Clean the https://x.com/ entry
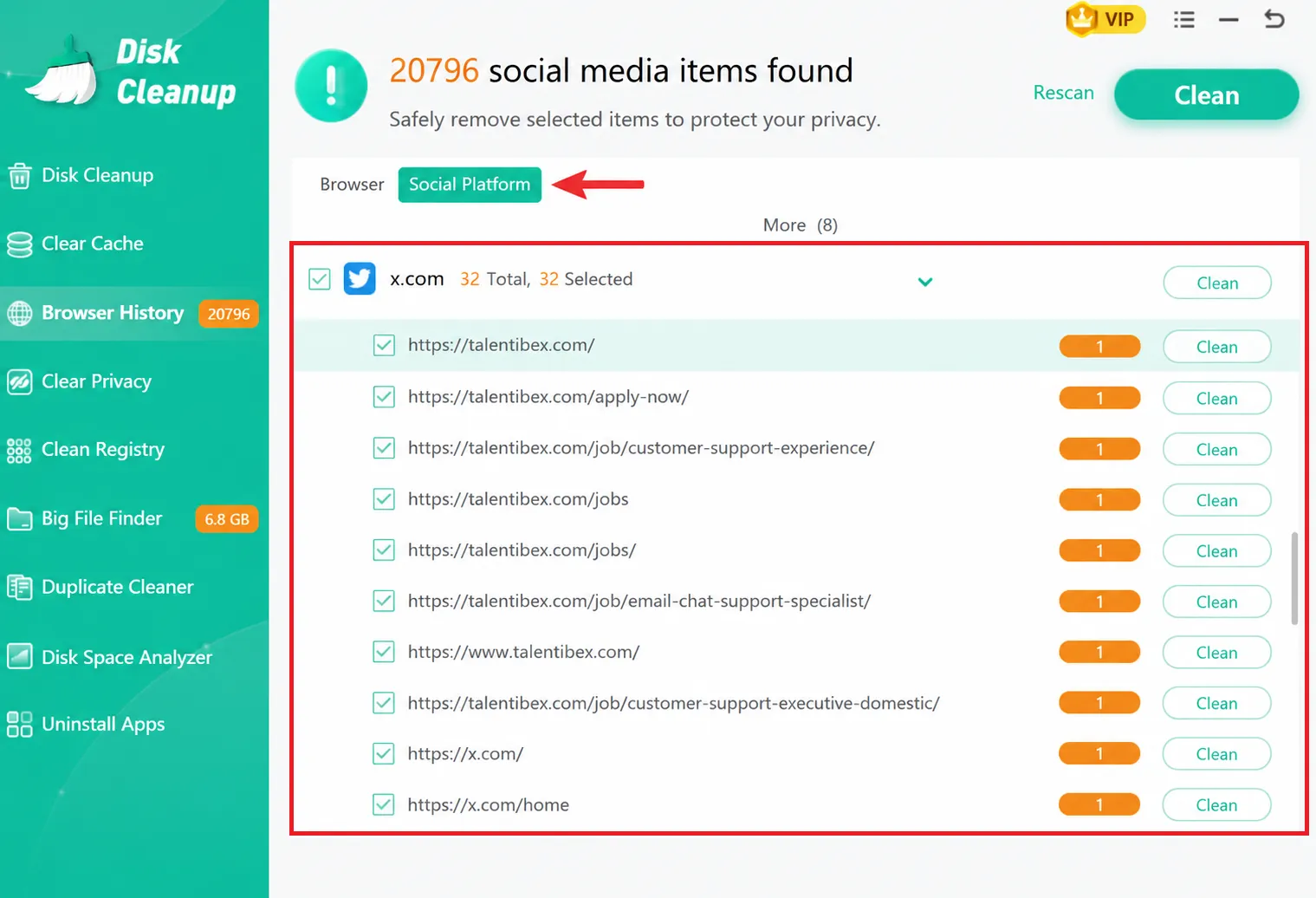Screen dimensions: 1316x898 (1216, 754)
